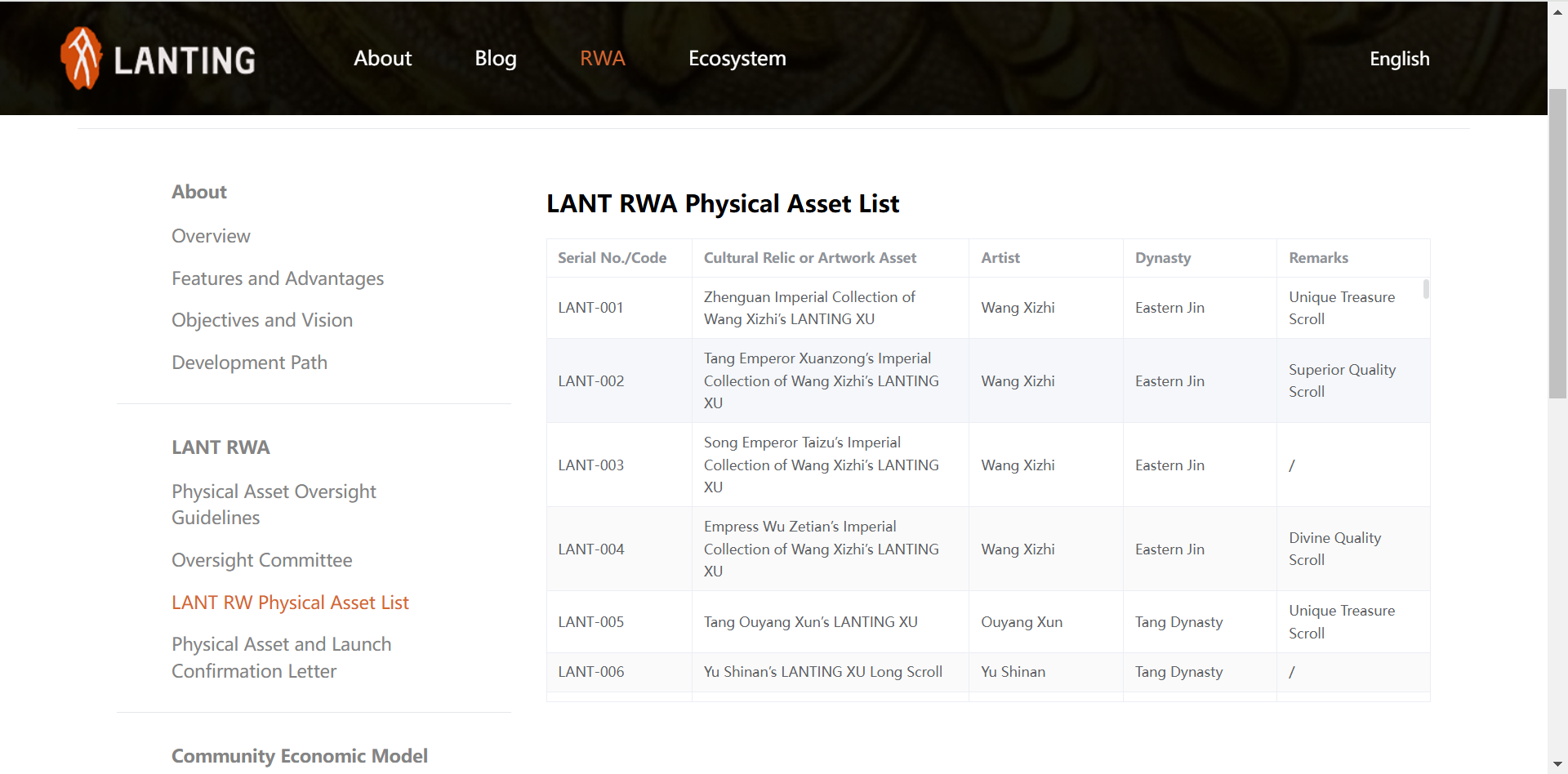Select the LANT-005 serial cell
Screen dimensions: 1568x774
coord(619,621)
